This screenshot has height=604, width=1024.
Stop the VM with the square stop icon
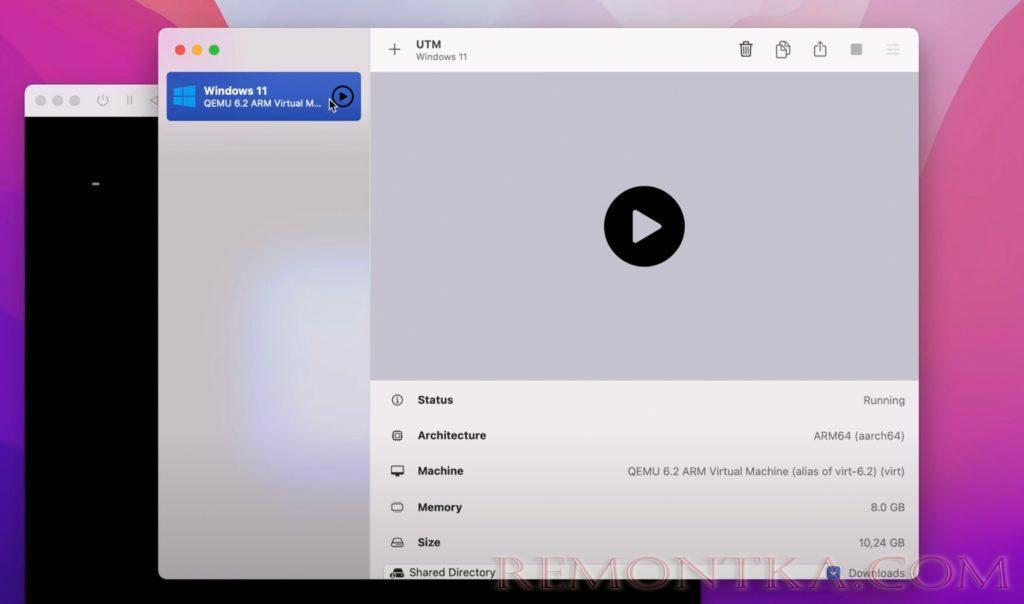[x=856, y=50]
